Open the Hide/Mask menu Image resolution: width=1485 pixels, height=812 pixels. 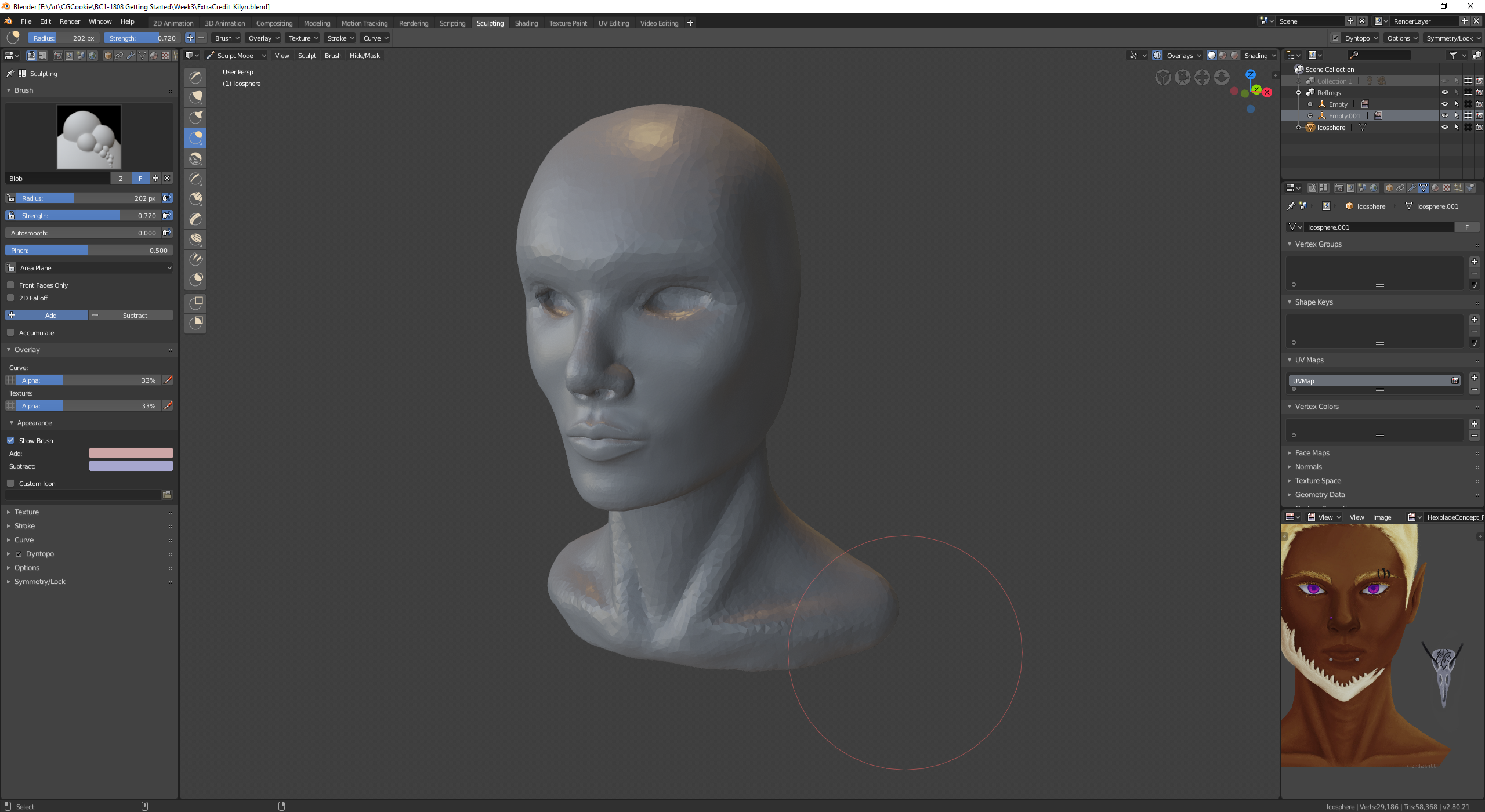(x=364, y=56)
